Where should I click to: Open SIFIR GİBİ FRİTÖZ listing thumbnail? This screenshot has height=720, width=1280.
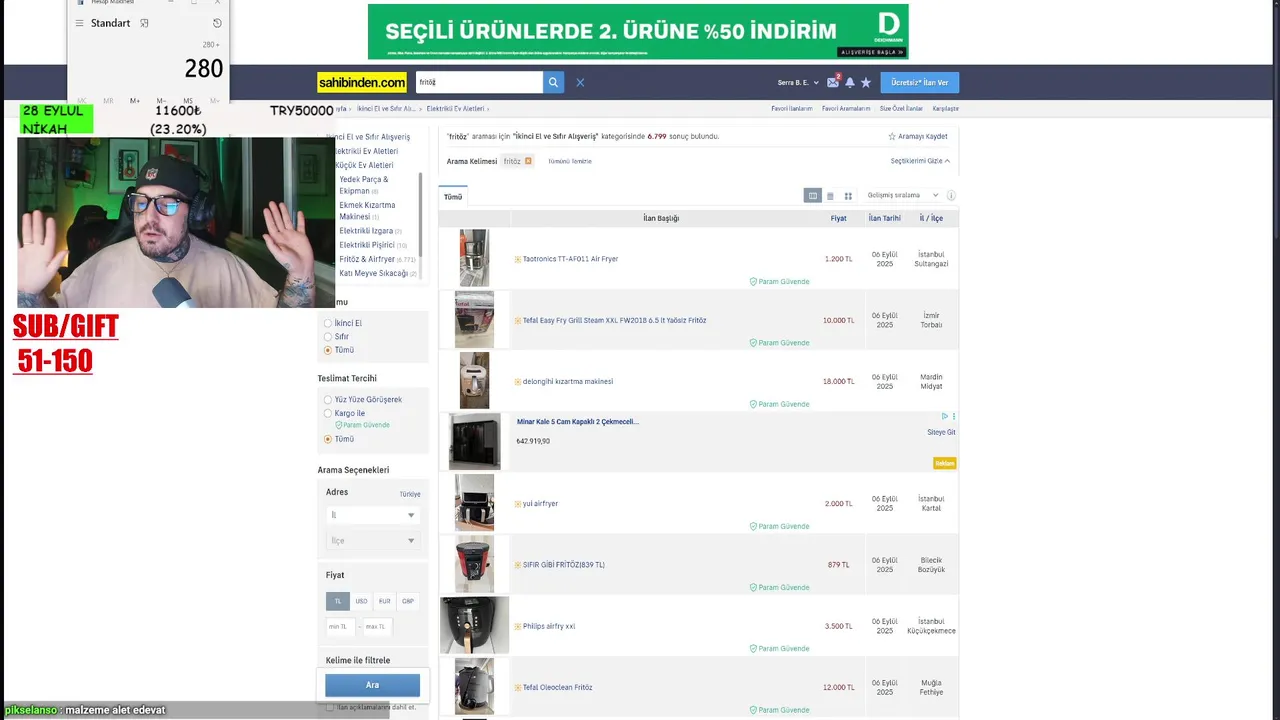click(x=474, y=564)
